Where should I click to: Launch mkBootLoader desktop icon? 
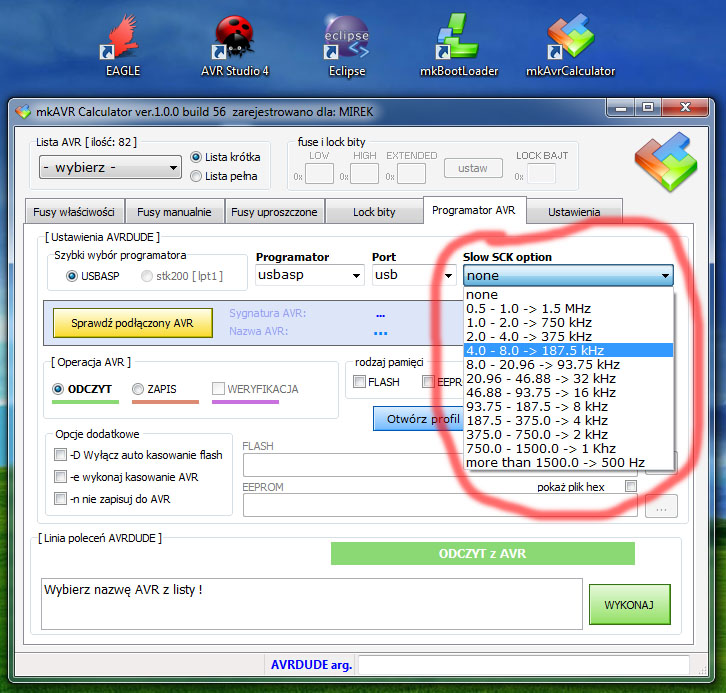coord(459,45)
